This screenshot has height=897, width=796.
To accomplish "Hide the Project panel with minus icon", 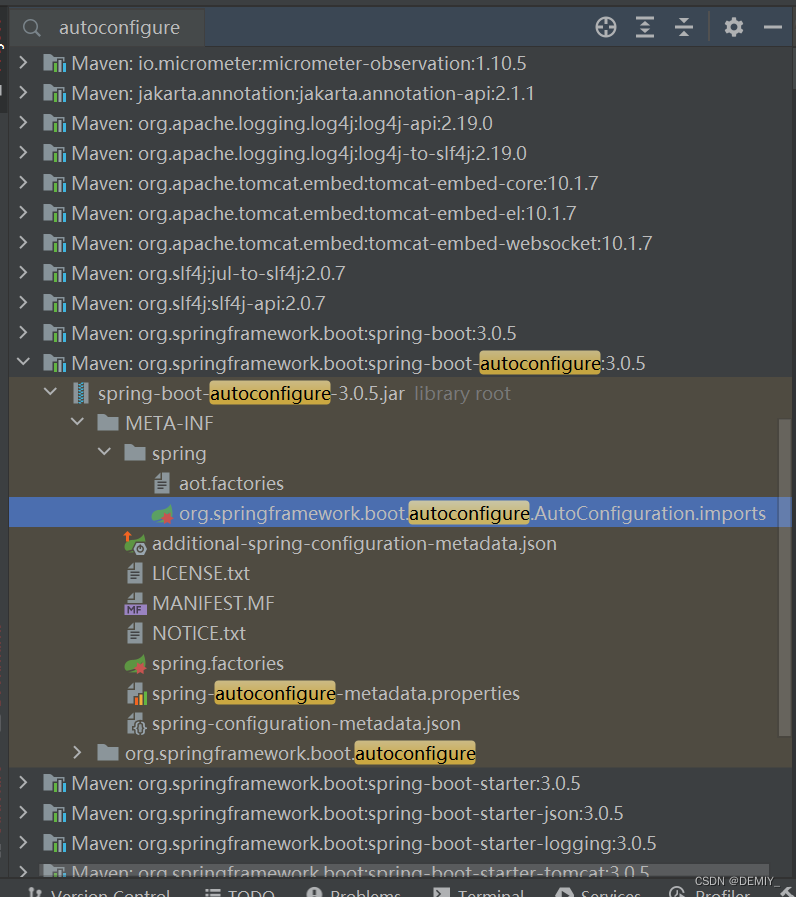I will [x=774, y=27].
